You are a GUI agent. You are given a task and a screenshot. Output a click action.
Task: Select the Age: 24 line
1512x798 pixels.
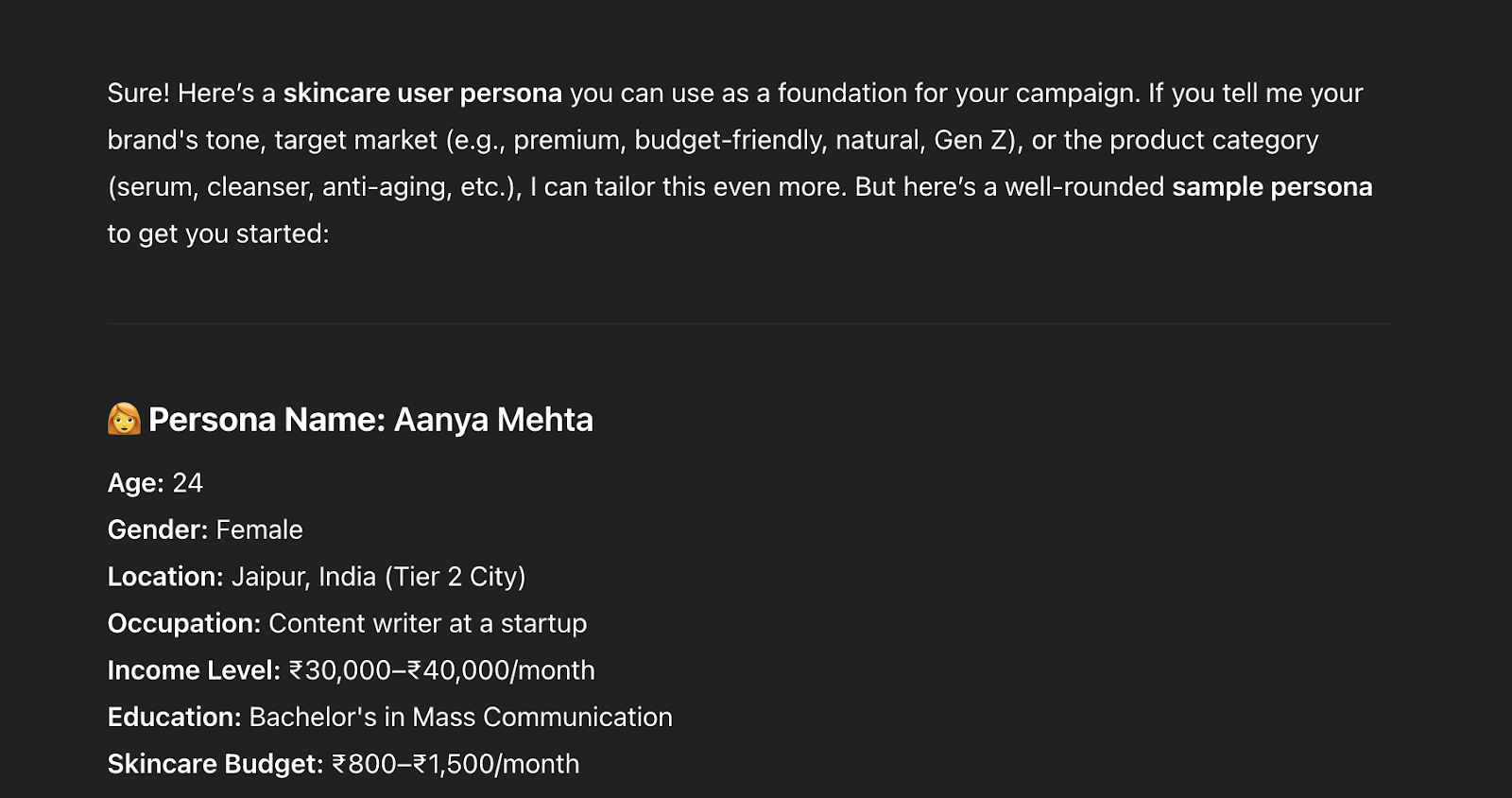pos(155,483)
